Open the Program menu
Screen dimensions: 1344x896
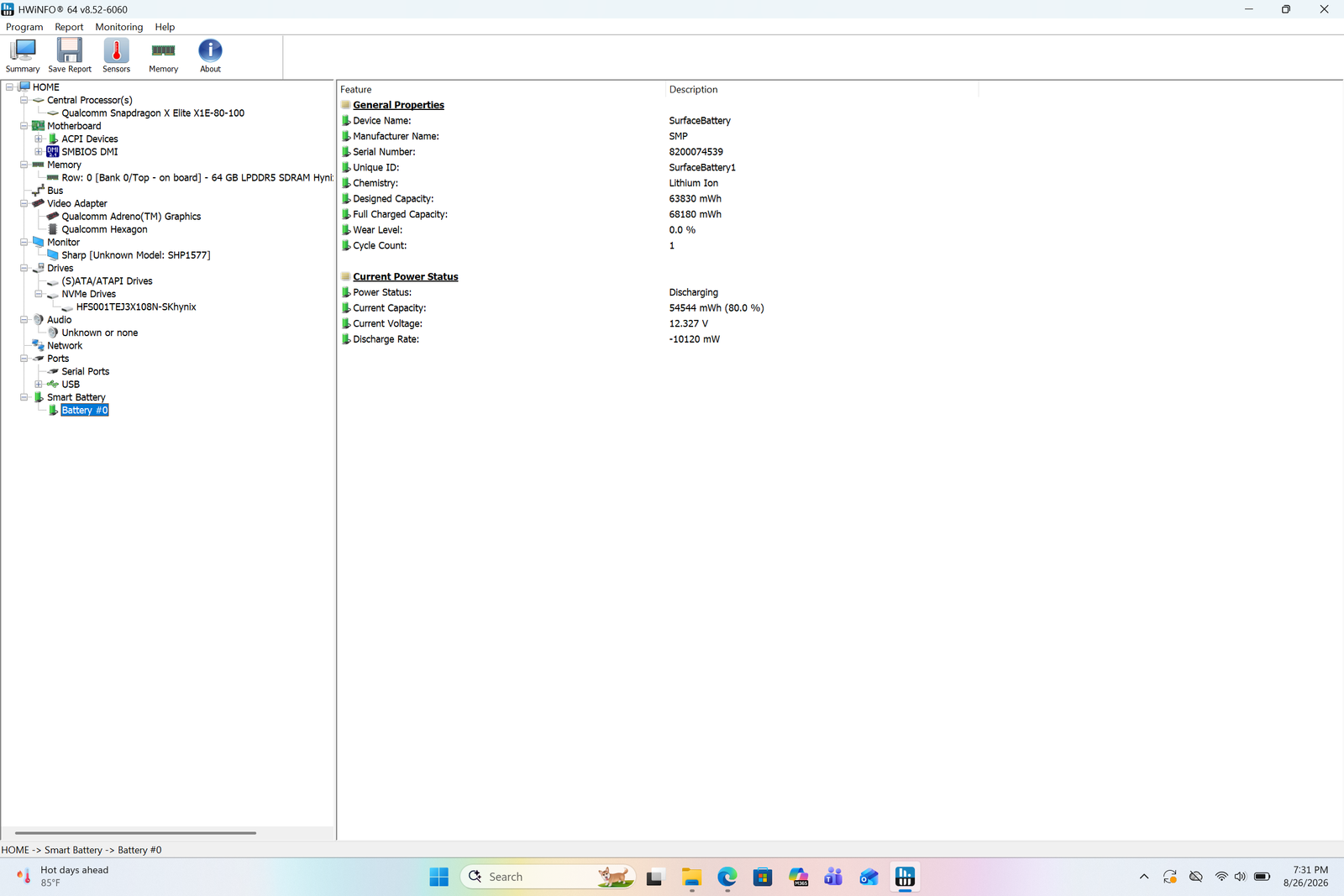point(24,27)
